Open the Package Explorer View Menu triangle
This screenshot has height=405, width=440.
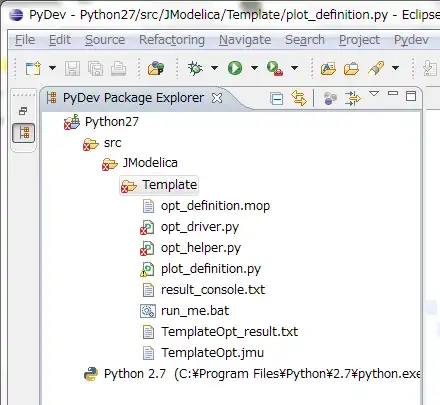point(374,93)
